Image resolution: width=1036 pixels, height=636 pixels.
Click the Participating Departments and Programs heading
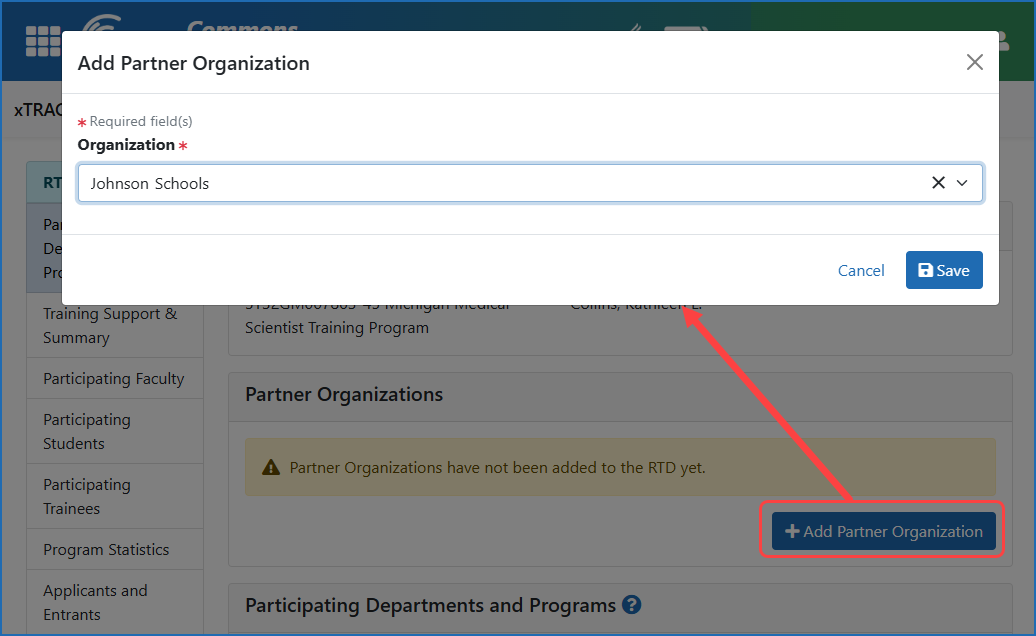tap(430, 605)
